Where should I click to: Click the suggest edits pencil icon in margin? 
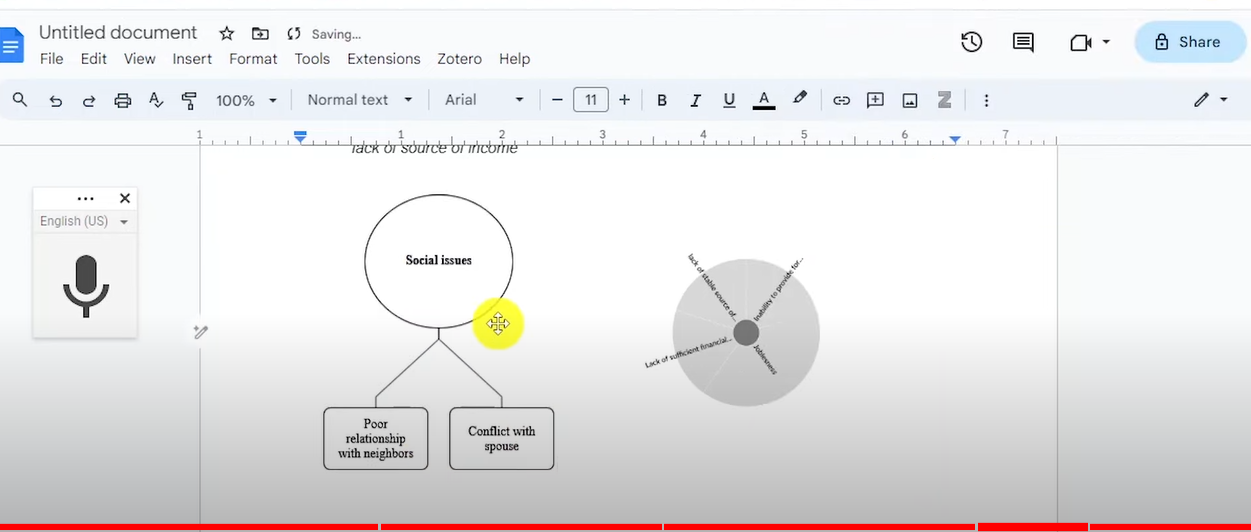pyautogui.click(x=201, y=332)
